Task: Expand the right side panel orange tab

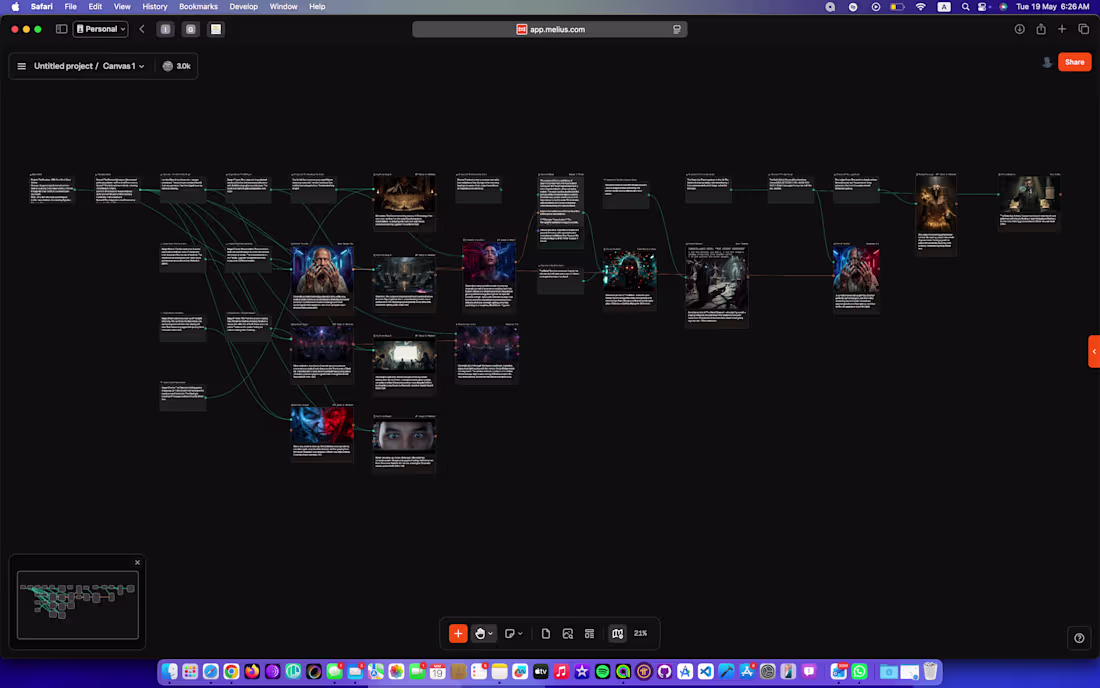Action: (1094, 351)
